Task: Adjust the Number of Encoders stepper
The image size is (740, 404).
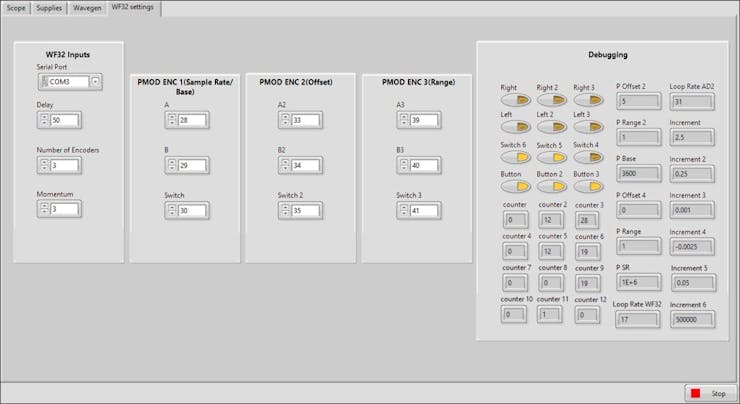Action: tap(44, 165)
